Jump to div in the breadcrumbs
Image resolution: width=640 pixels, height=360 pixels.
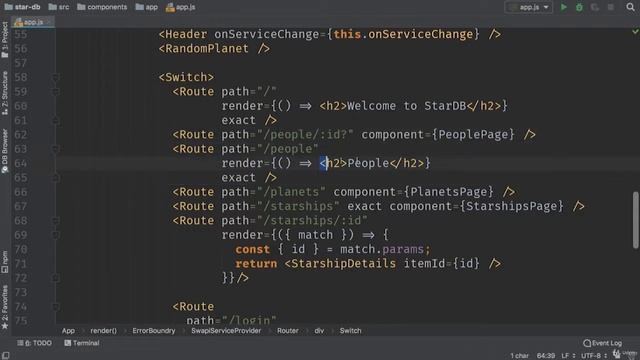(319, 331)
